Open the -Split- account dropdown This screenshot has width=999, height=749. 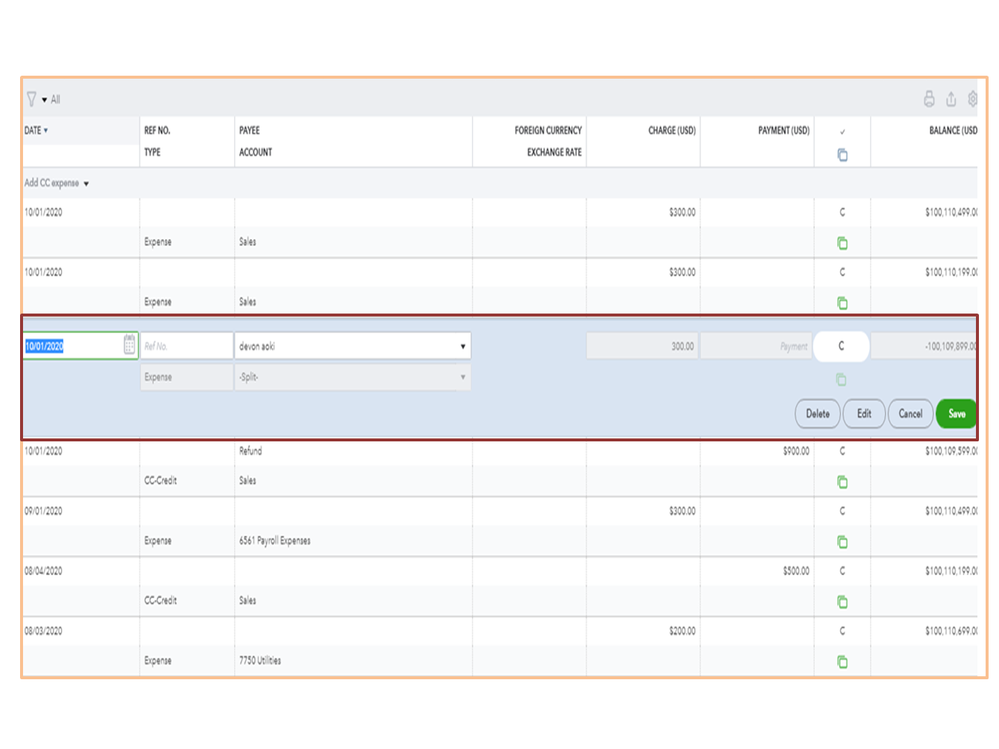click(463, 377)
